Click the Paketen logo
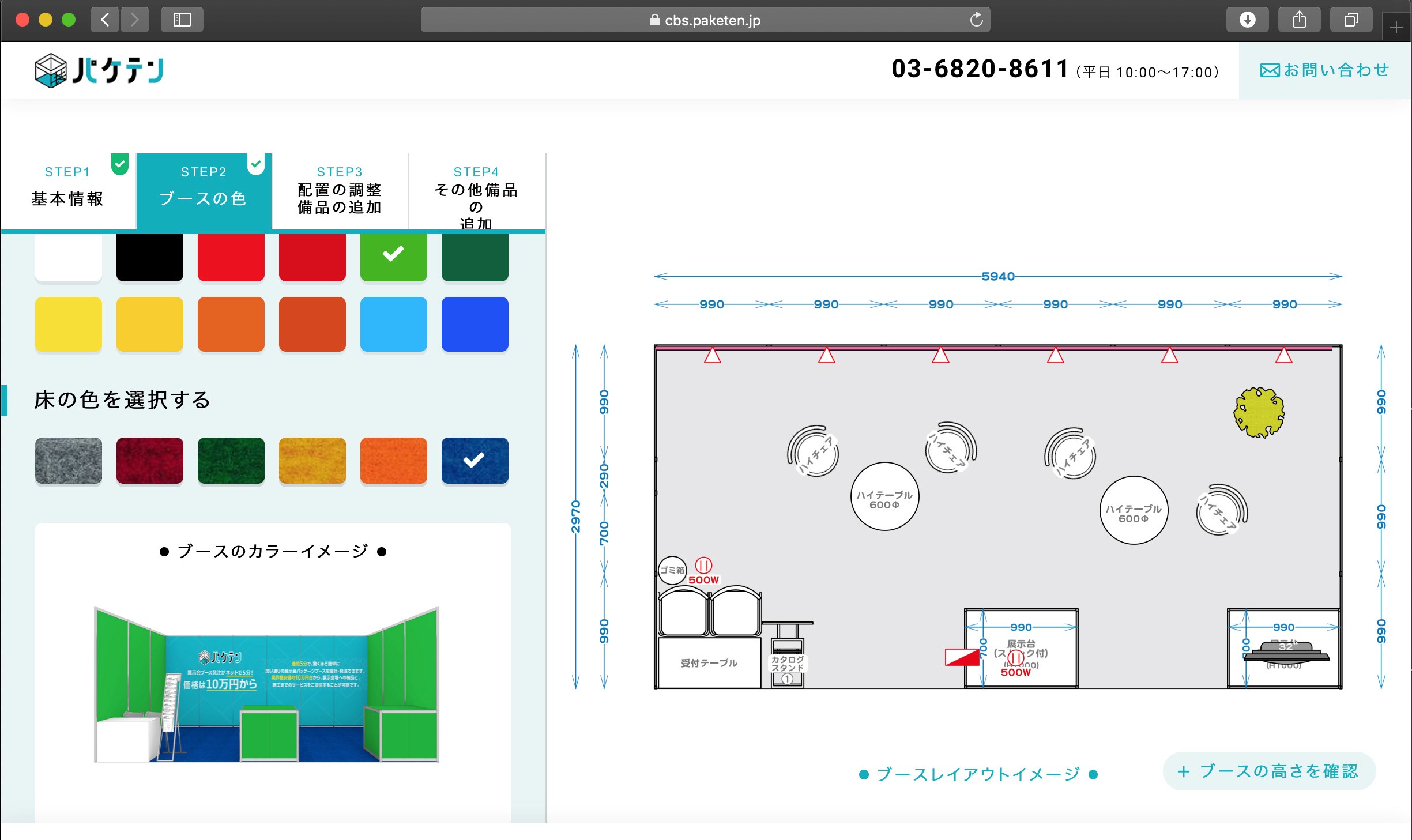This screenshot has height=840, width=1412. point(99,69)
